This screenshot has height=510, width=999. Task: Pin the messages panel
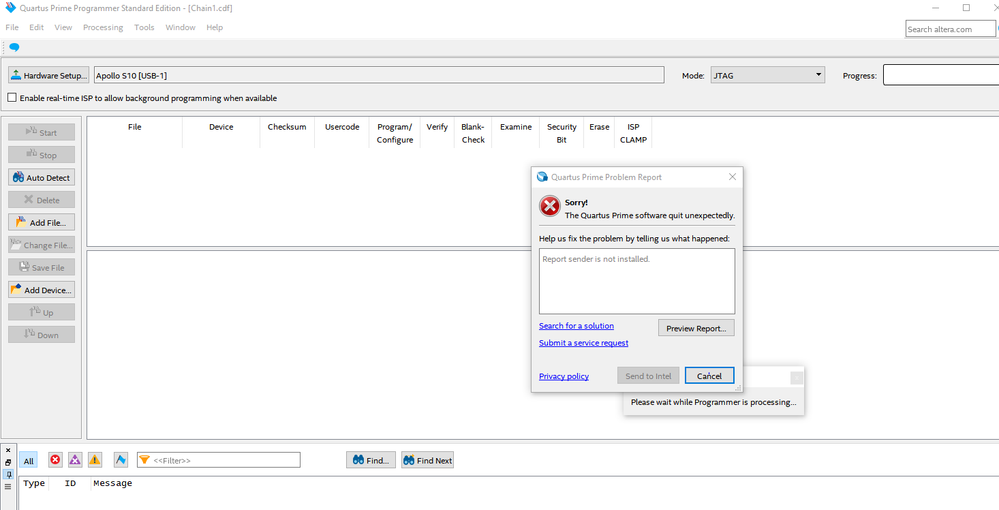(8, 474)
